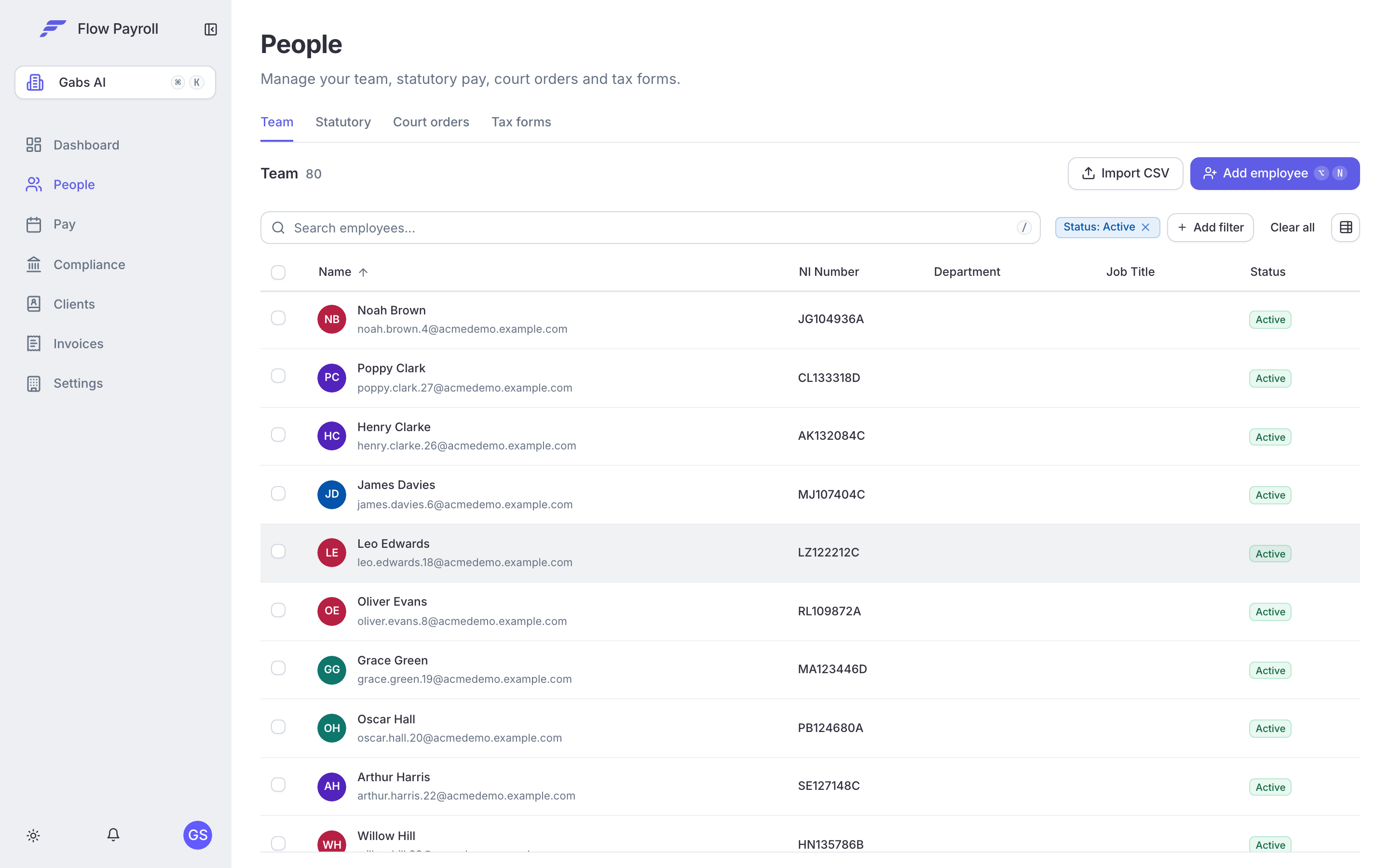Click Import CSV button

[1125, 174]
